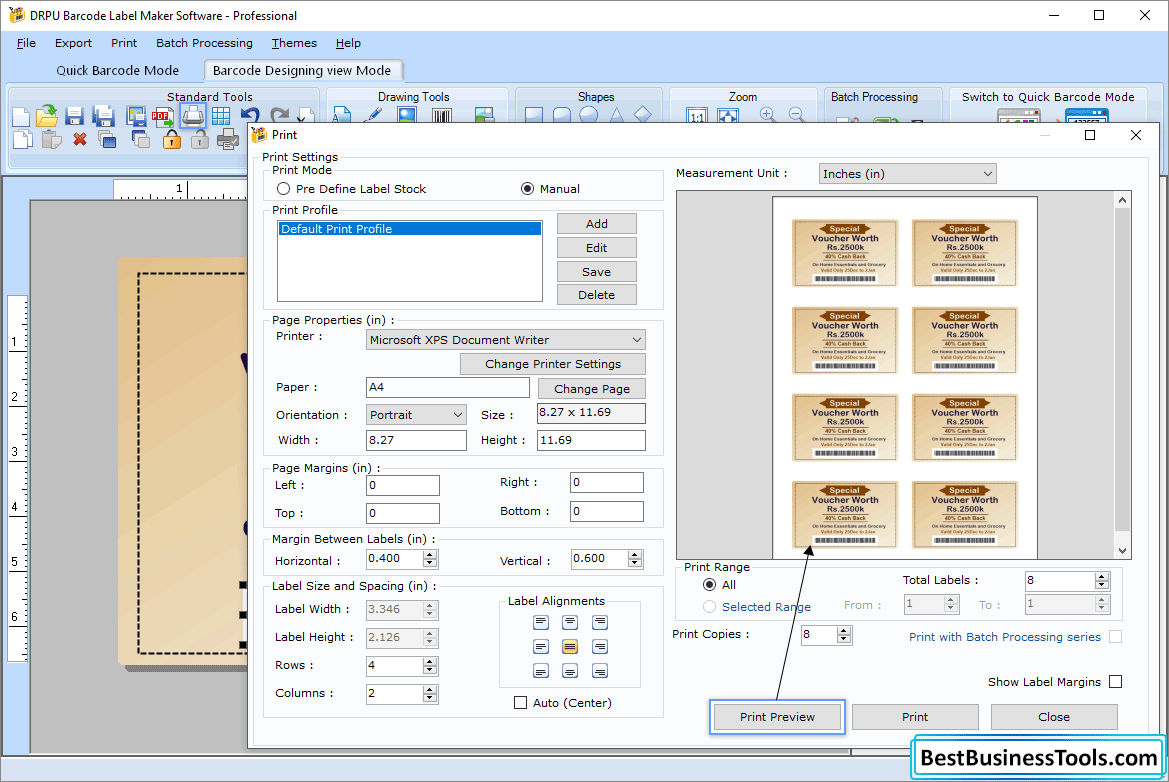Click the Undo arrow icon

249,111
